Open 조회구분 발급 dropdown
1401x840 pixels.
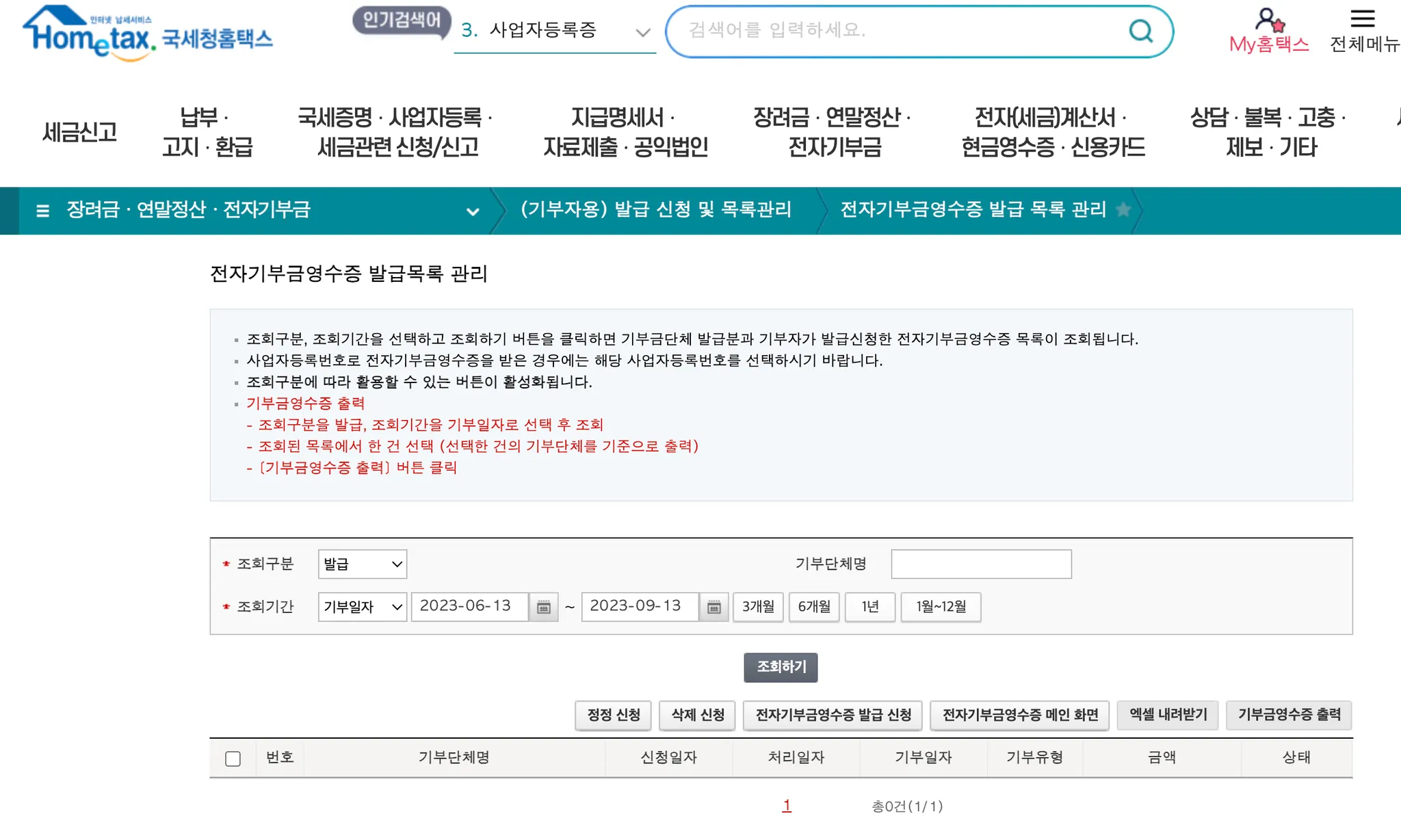[x=362, y=564]
